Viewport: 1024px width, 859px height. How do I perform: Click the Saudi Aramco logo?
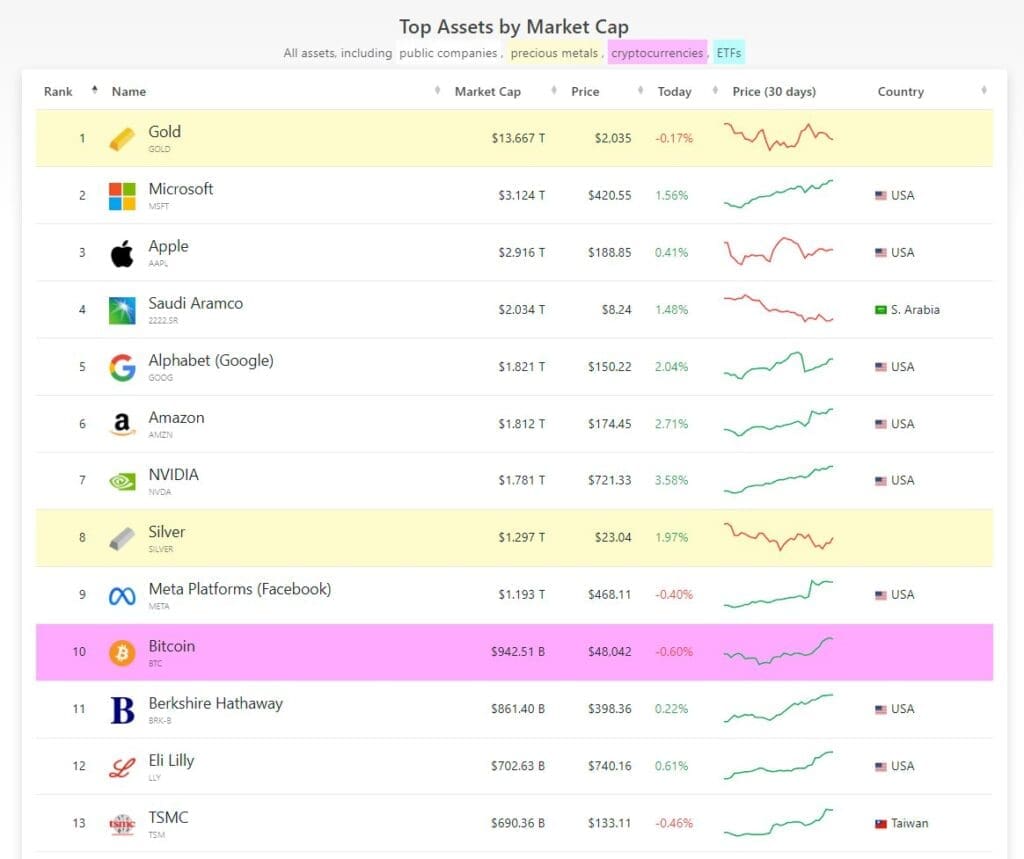coord(122,310)
